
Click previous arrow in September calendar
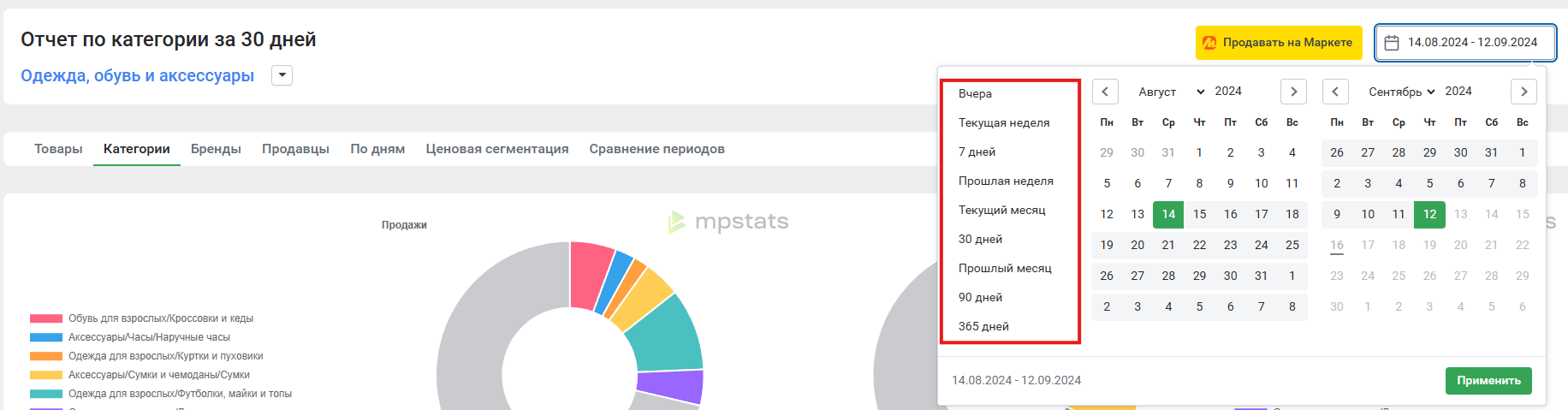(1335, 92)
